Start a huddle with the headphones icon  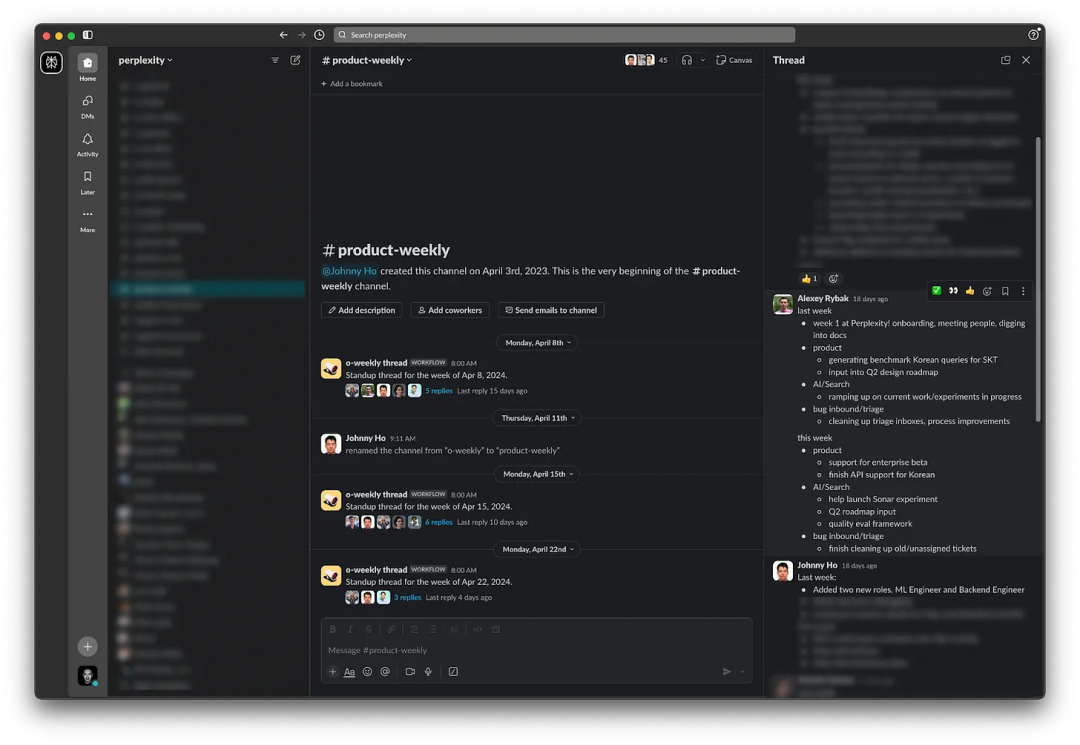[x=687, y=60]
